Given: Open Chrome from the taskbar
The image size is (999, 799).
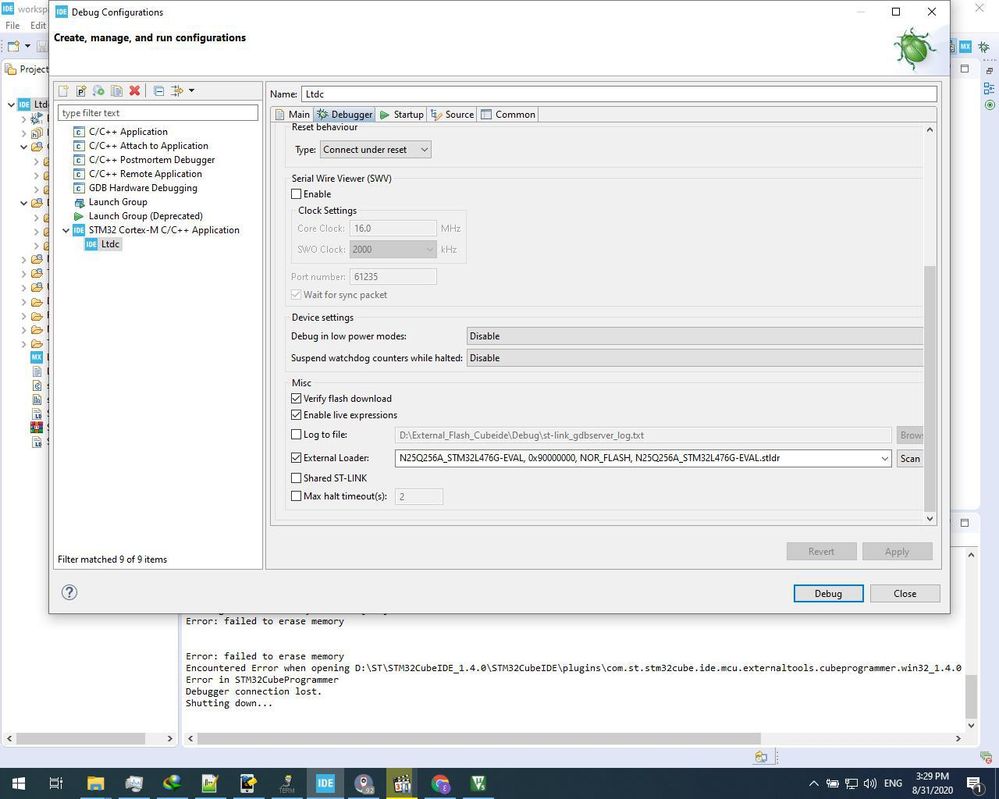Looking at the screenshot, I should coord(440,783).
